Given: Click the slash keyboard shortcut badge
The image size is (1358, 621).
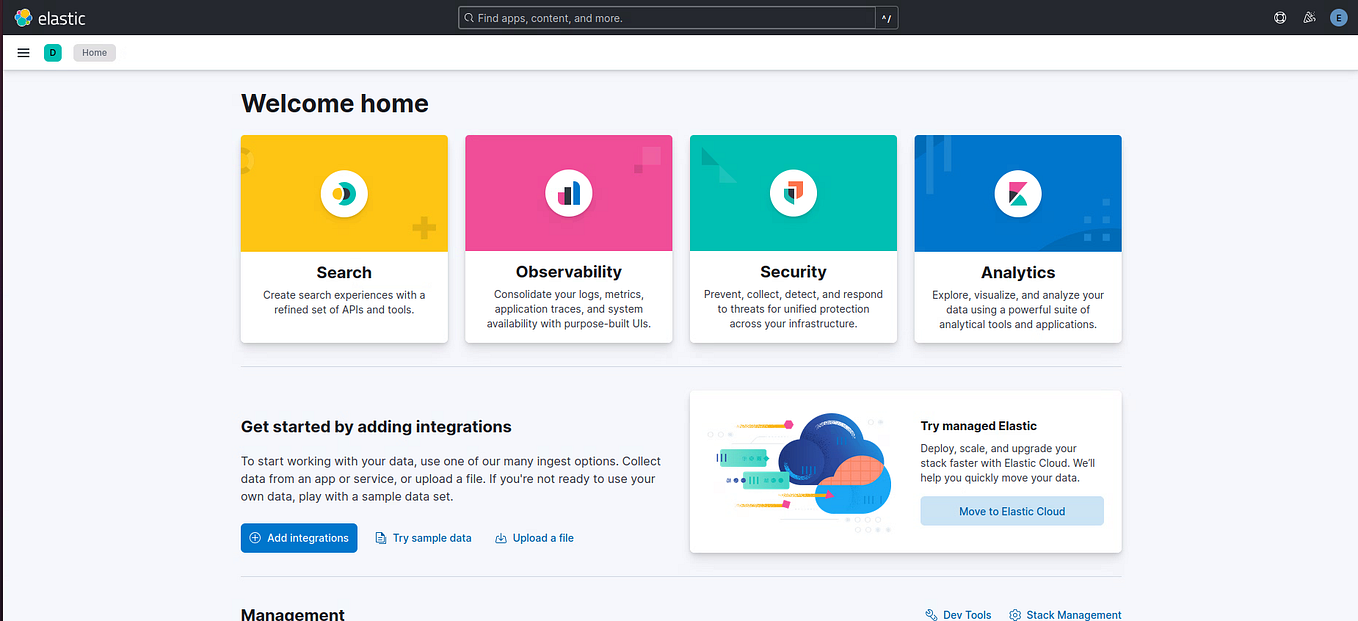Looking at the screenshot, I should click(x=886, y=17).
